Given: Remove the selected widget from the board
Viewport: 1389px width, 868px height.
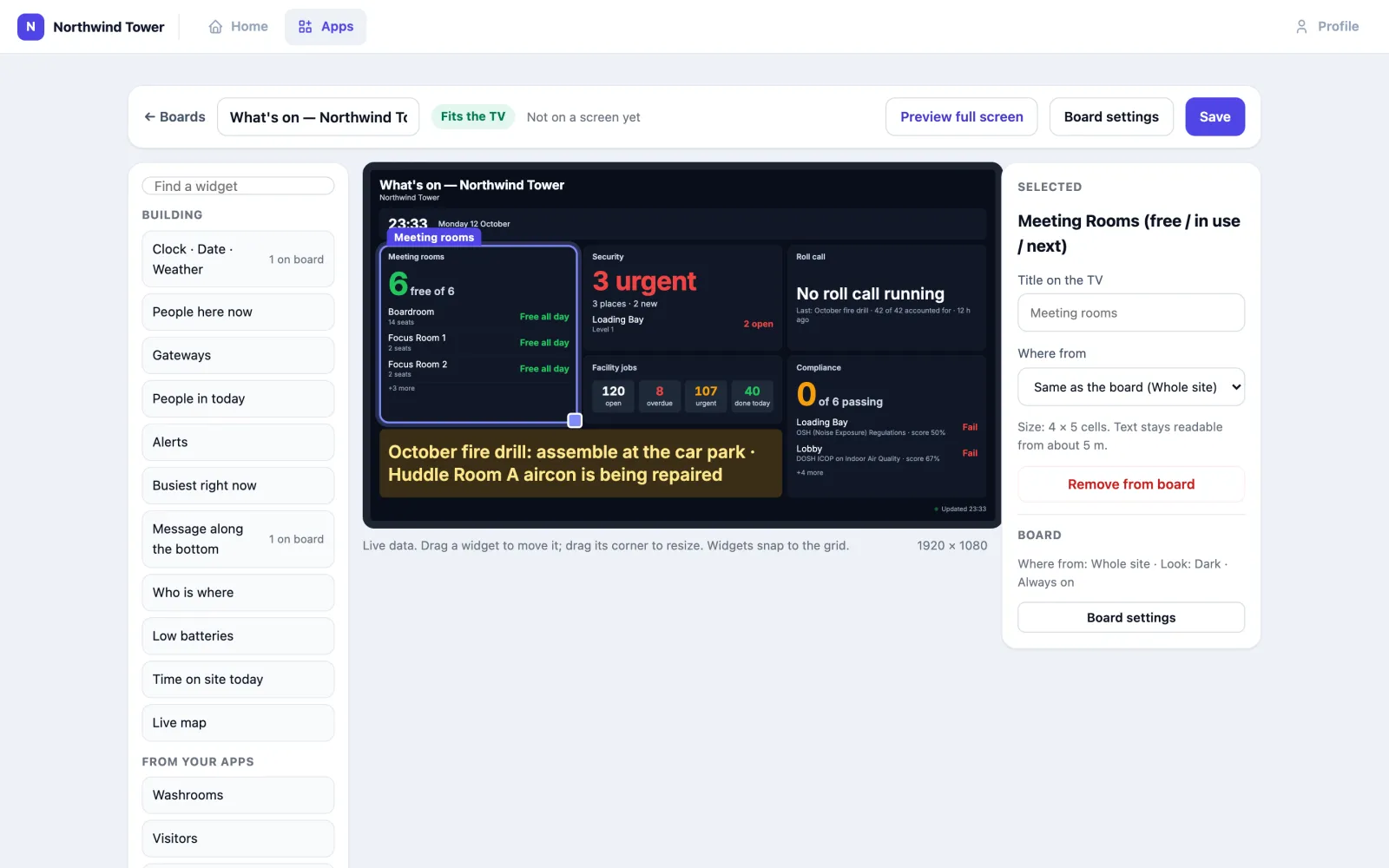Looking at the screenshot, I should point(1130,484).
